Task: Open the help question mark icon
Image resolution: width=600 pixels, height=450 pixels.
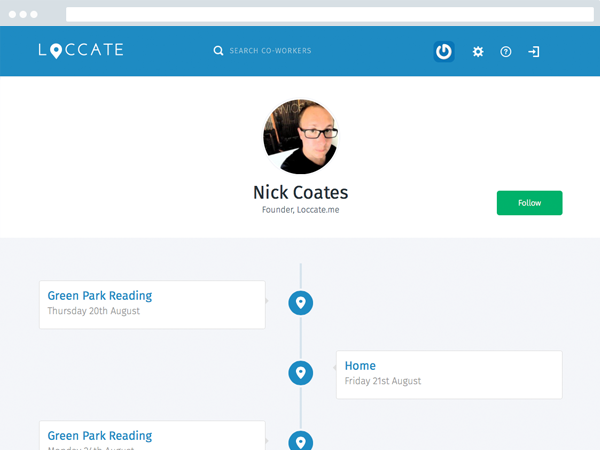Action: pos(505,52)
